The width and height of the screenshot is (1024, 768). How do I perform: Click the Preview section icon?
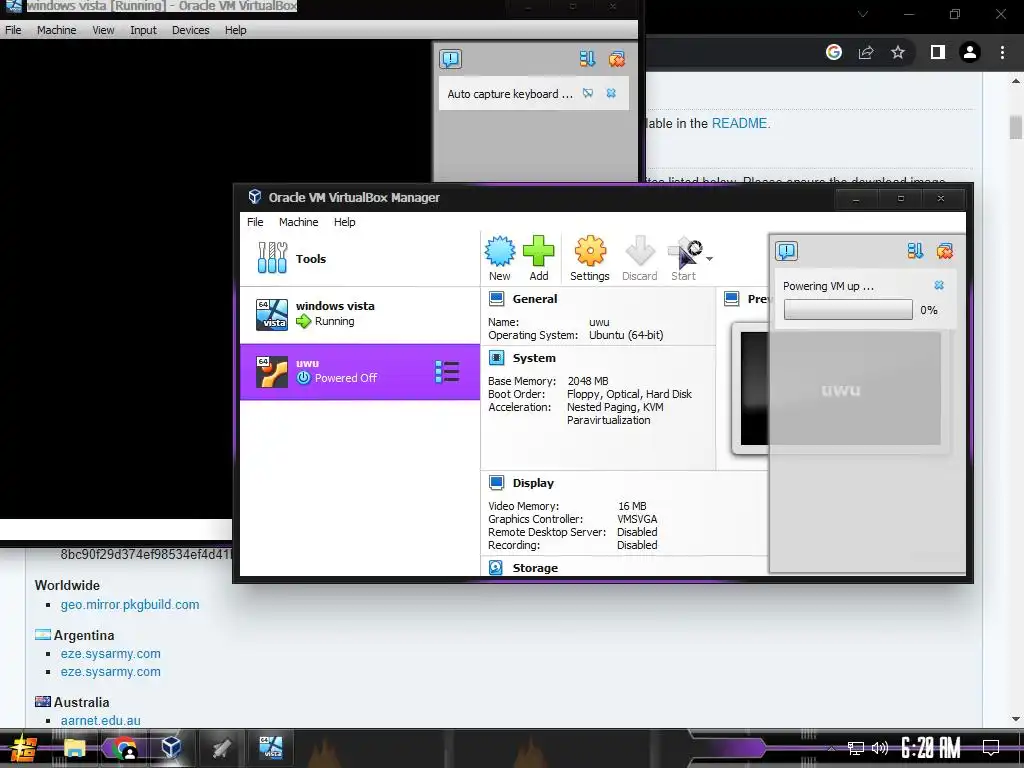tap(731, 299)
